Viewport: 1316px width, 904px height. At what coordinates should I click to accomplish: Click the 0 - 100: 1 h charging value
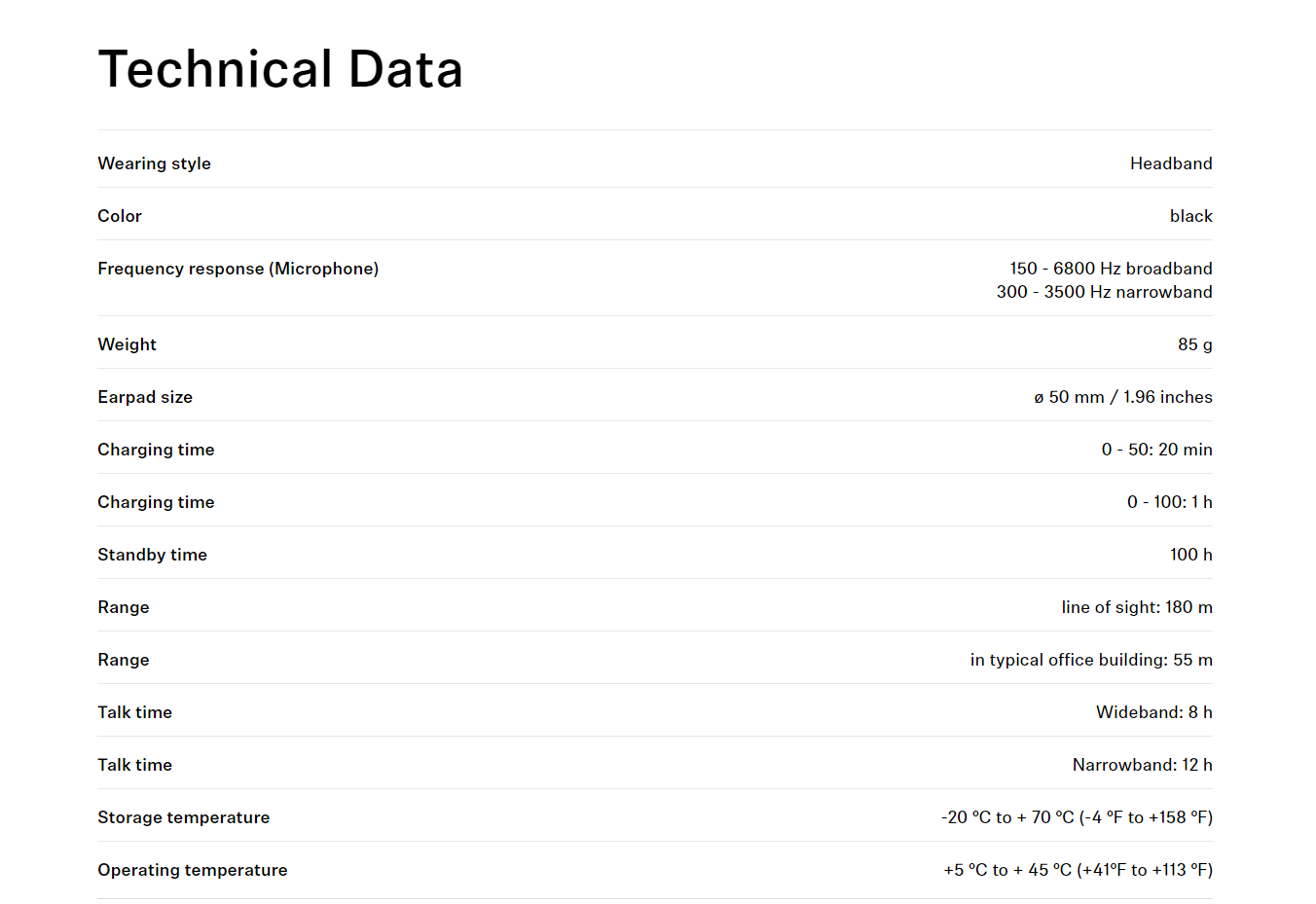(x=1169, y=502)
